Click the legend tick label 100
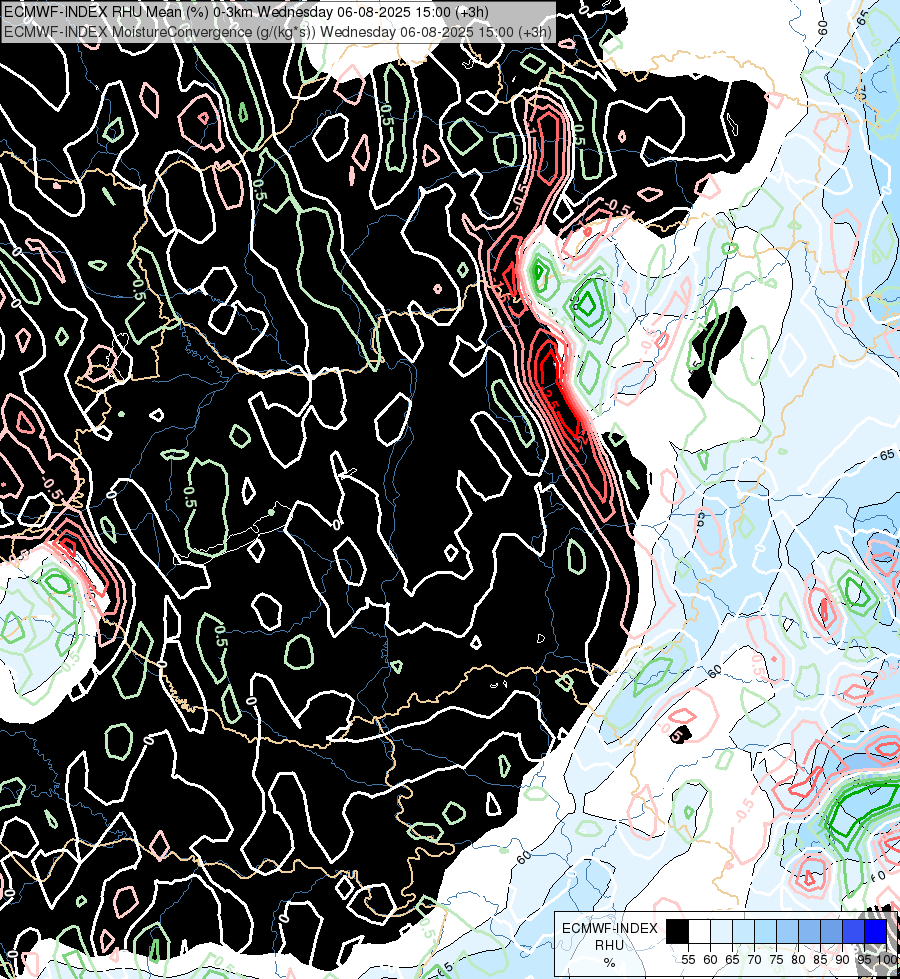The height and width of the screenshot is (979, 900). tap(887, 960)
